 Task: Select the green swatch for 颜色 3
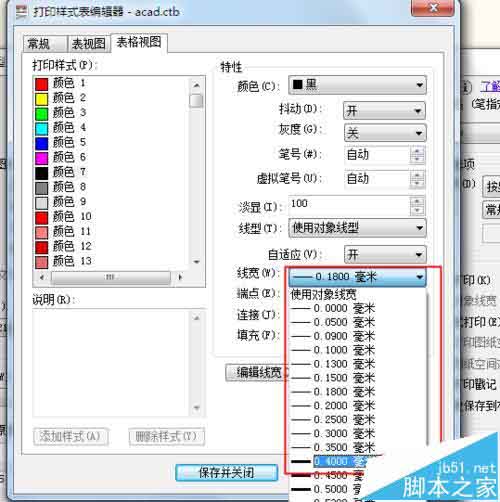42,113
